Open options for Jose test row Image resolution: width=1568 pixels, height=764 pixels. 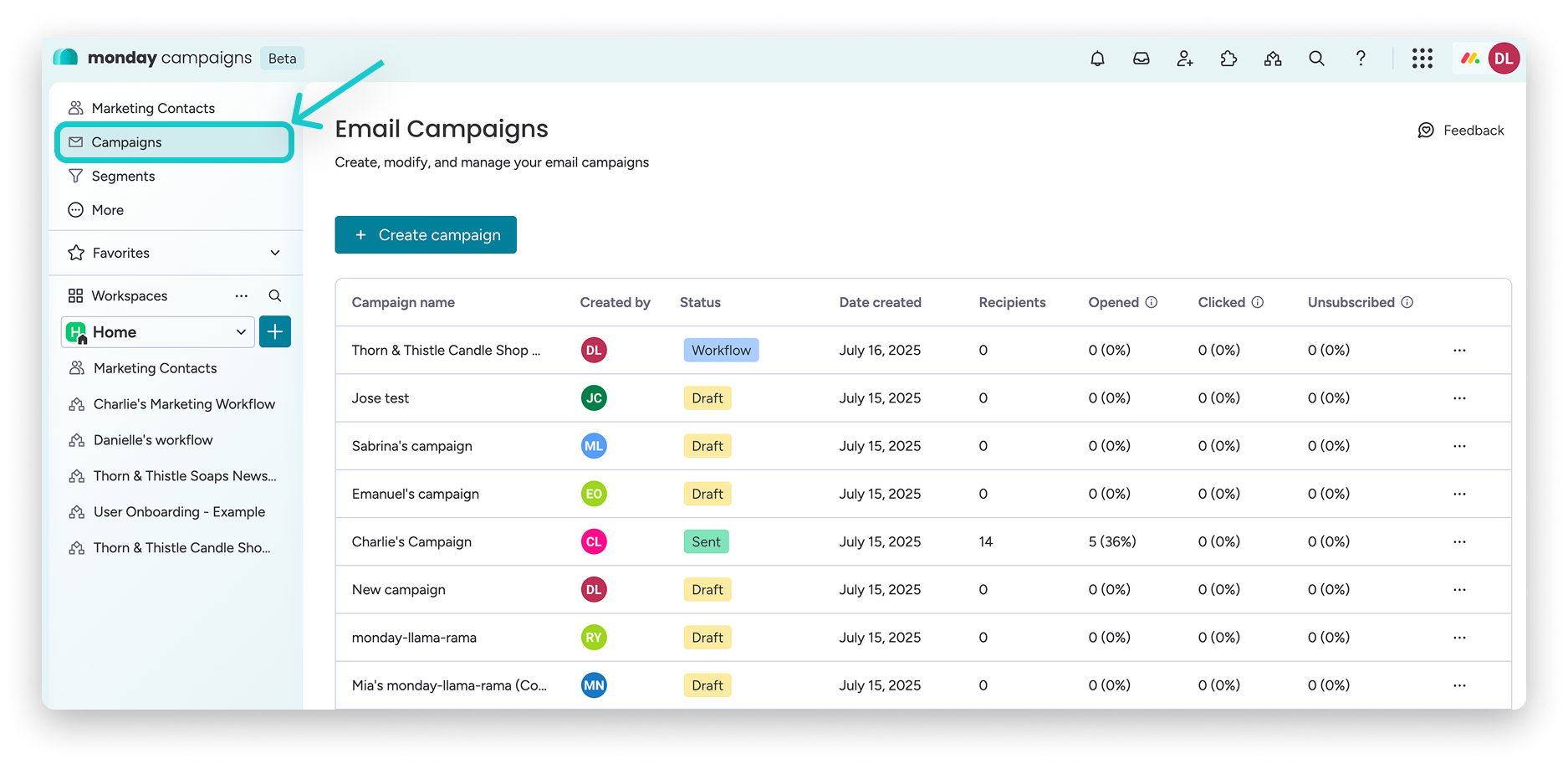[x=1460, y=398]
